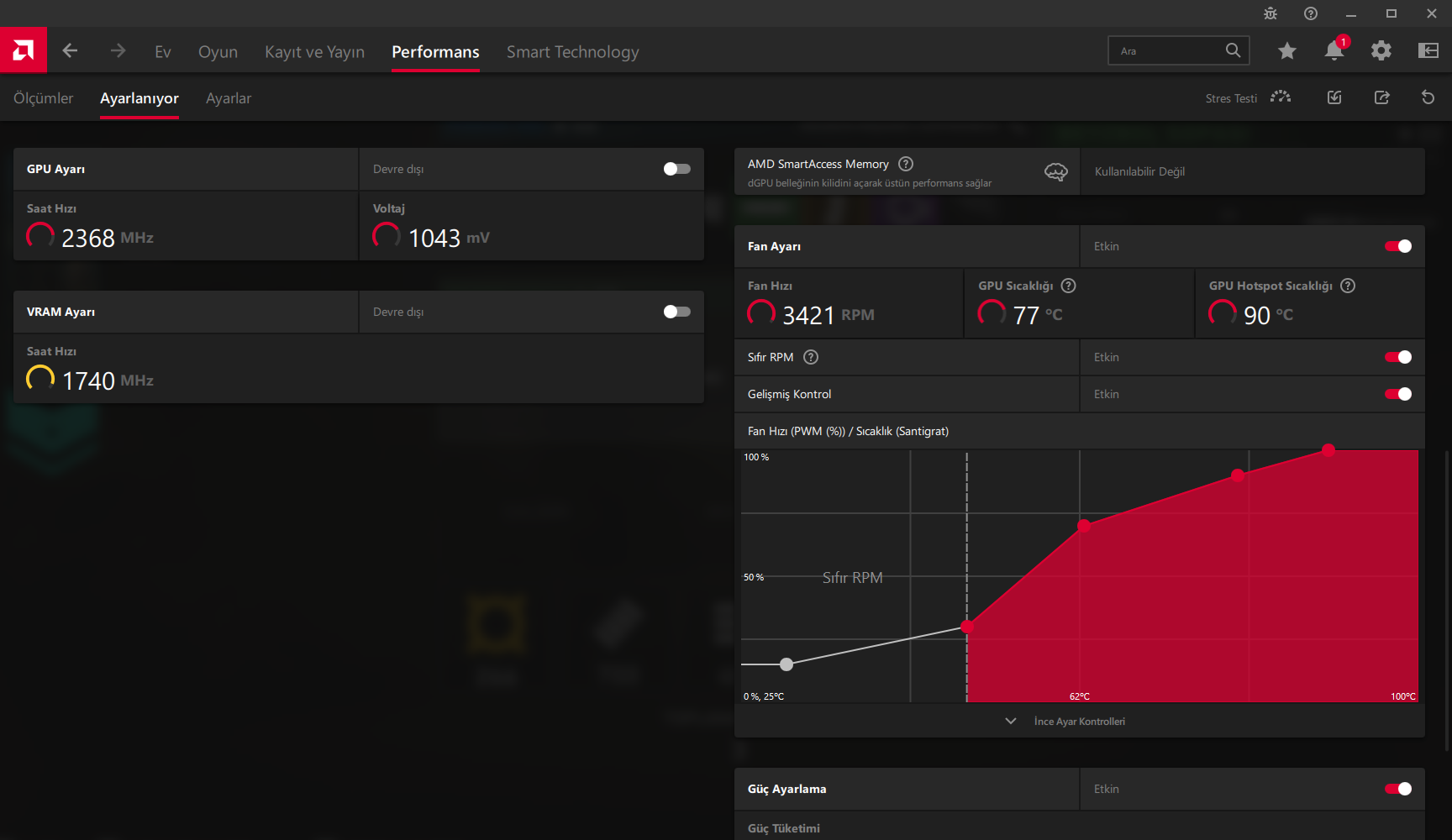Go back with the left arrow

[70, 50]
